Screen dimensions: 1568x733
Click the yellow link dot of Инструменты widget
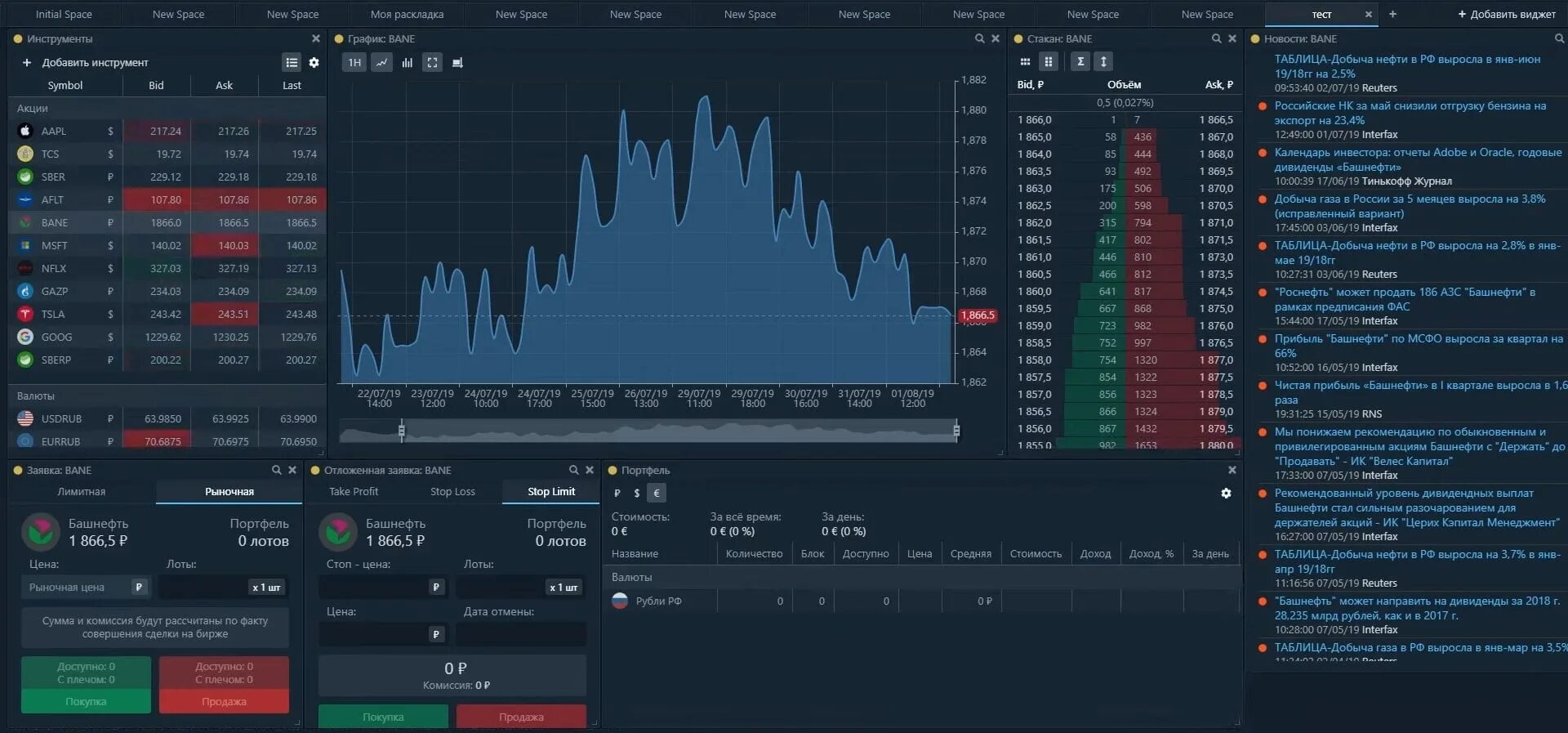[18, 38]
